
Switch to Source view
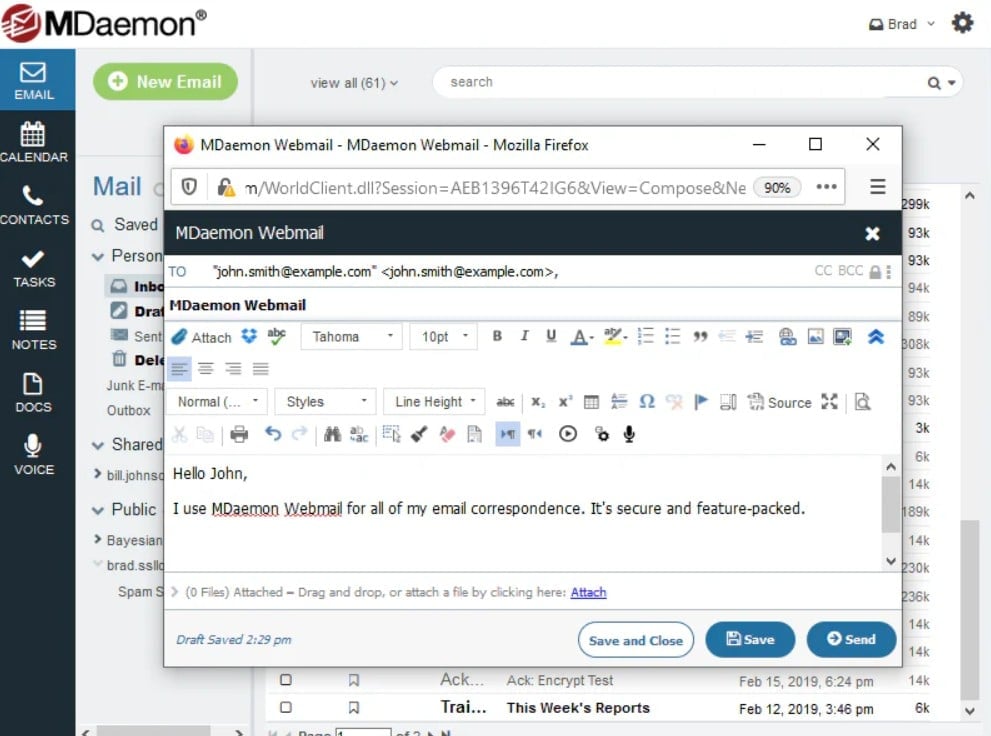[779, 402]
